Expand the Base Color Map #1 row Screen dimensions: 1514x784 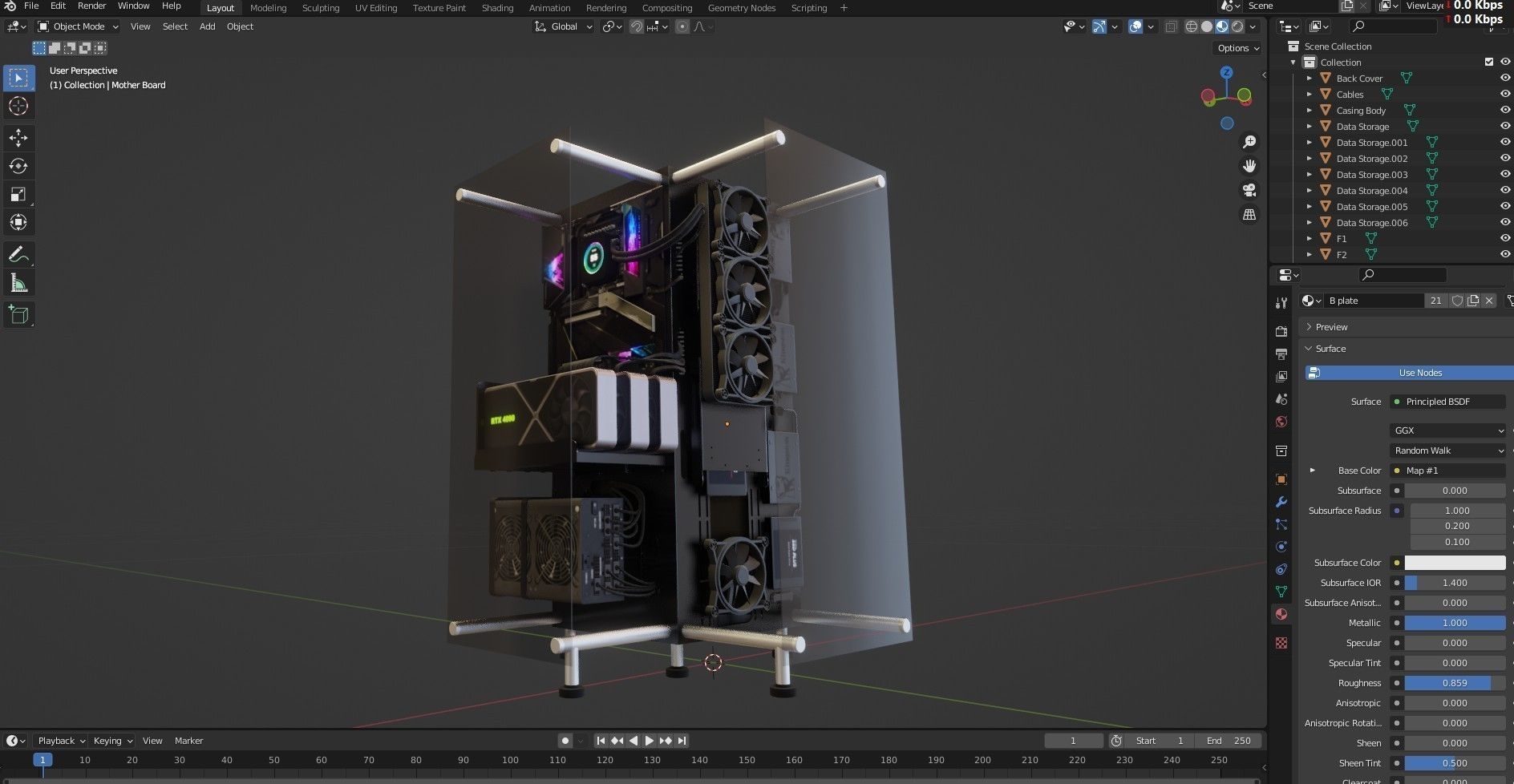tap(1313, 471)
